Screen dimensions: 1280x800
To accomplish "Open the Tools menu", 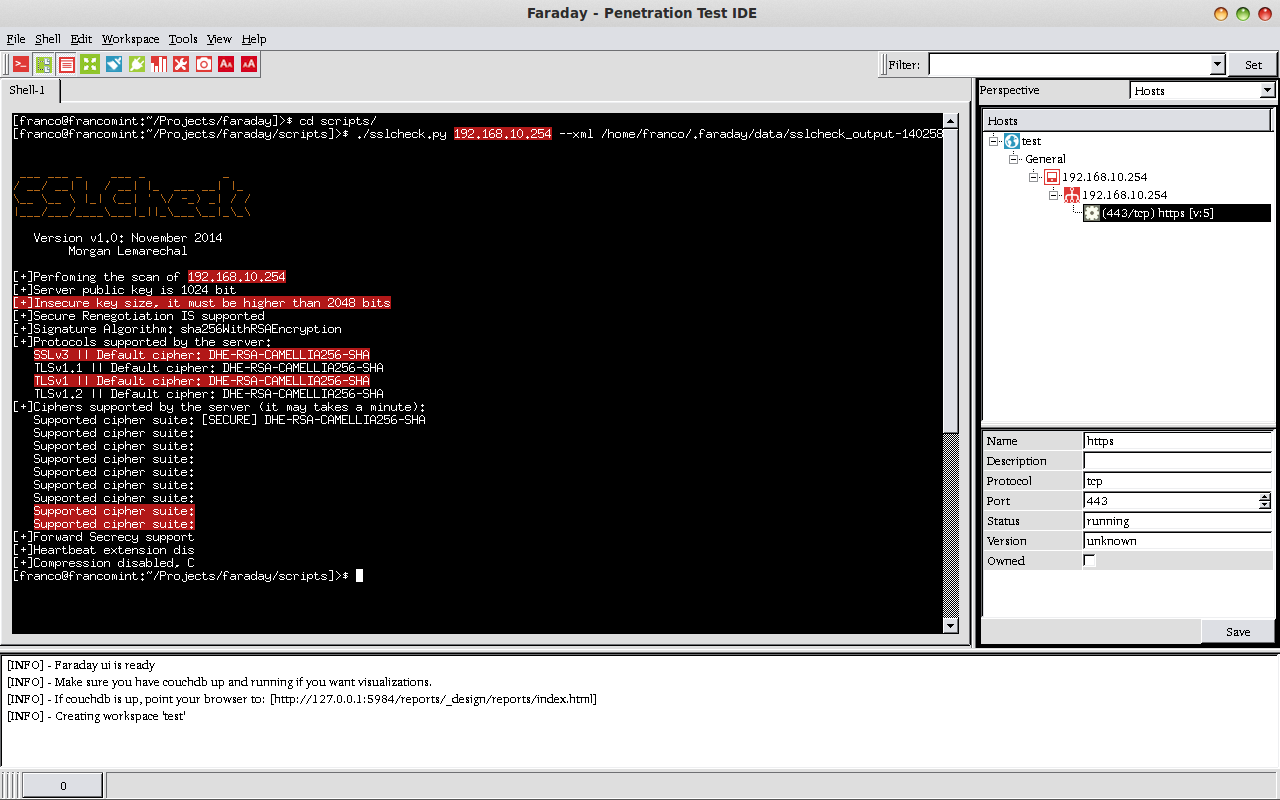I will click(x=183, y=39).
